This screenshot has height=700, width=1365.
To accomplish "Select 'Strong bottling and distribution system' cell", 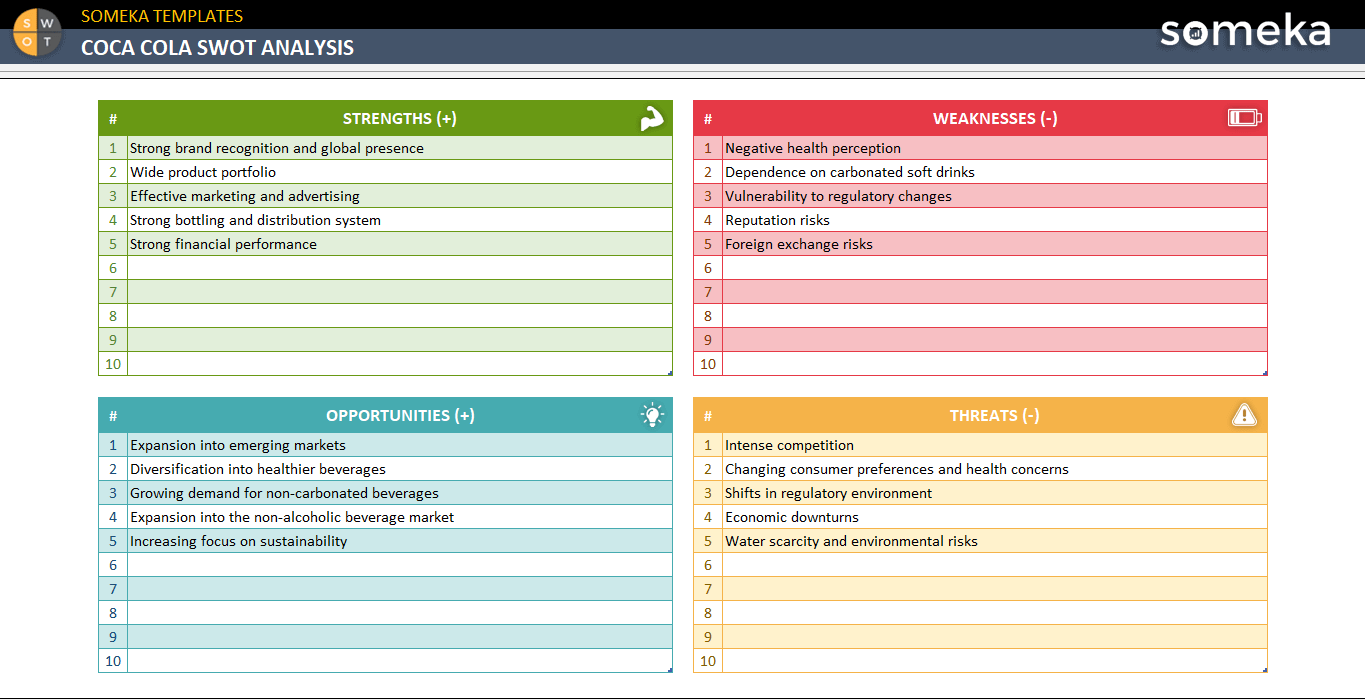I will point(400,220).
